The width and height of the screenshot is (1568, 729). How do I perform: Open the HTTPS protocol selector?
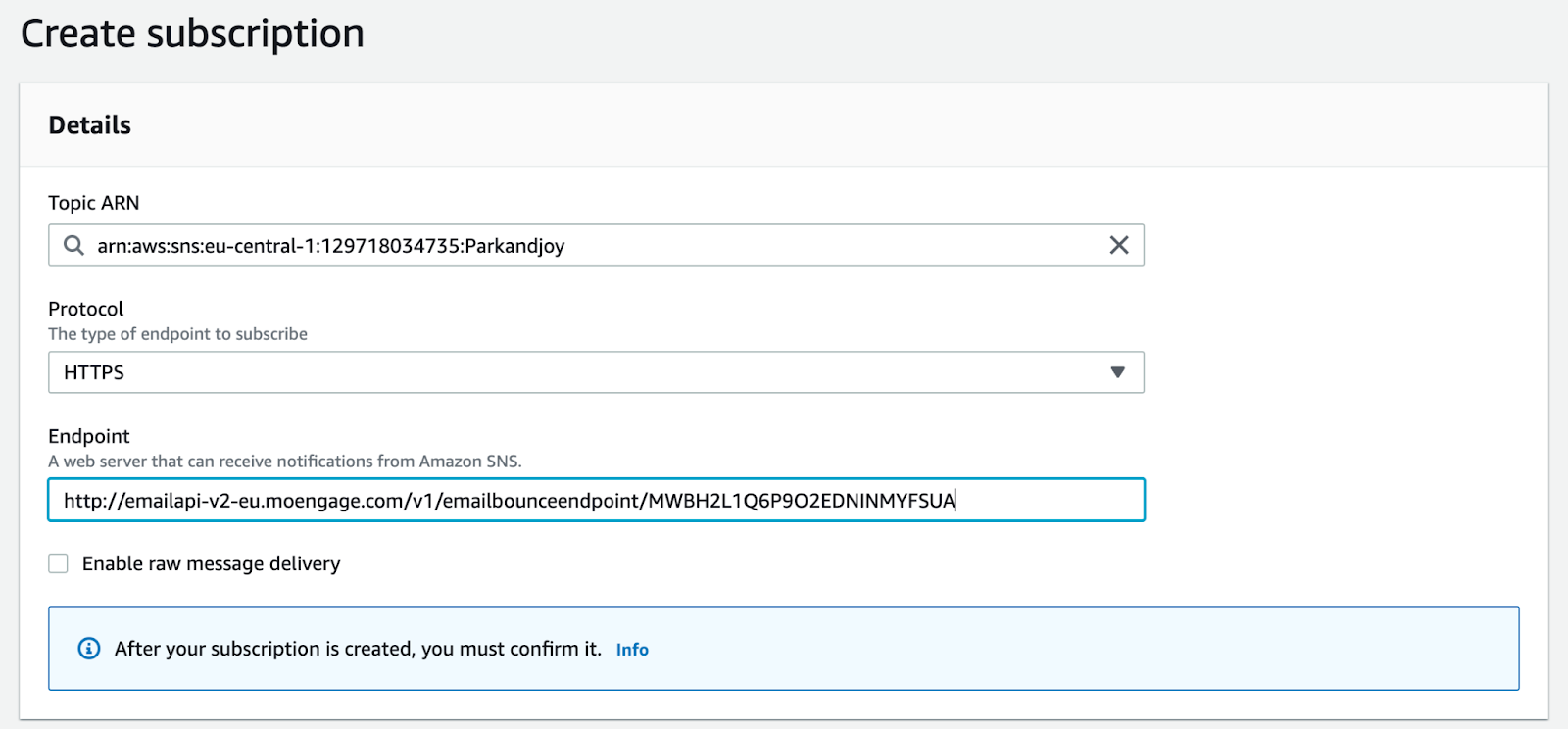pyautogui.click(x=588, y=372)
